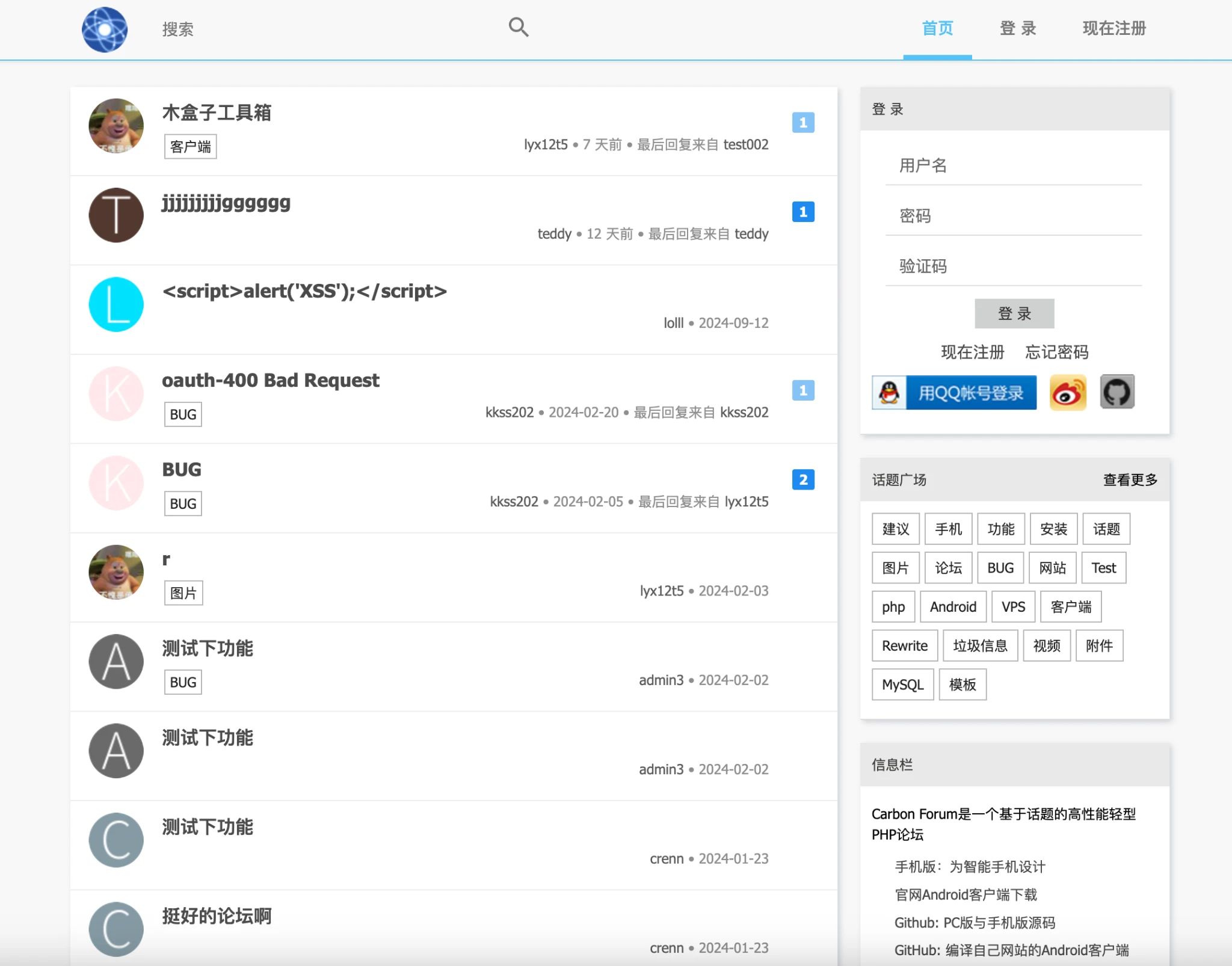Open teddy's brown T avatar
This screenshot has height=966, width=1232.
click(x=116, y=215)
